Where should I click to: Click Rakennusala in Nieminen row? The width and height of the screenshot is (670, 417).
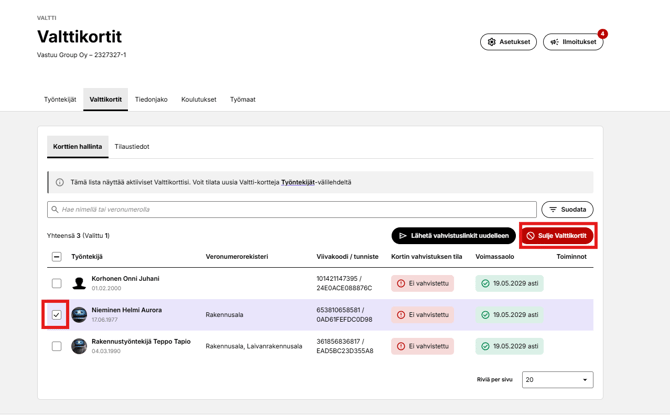(x=224, y=315)
